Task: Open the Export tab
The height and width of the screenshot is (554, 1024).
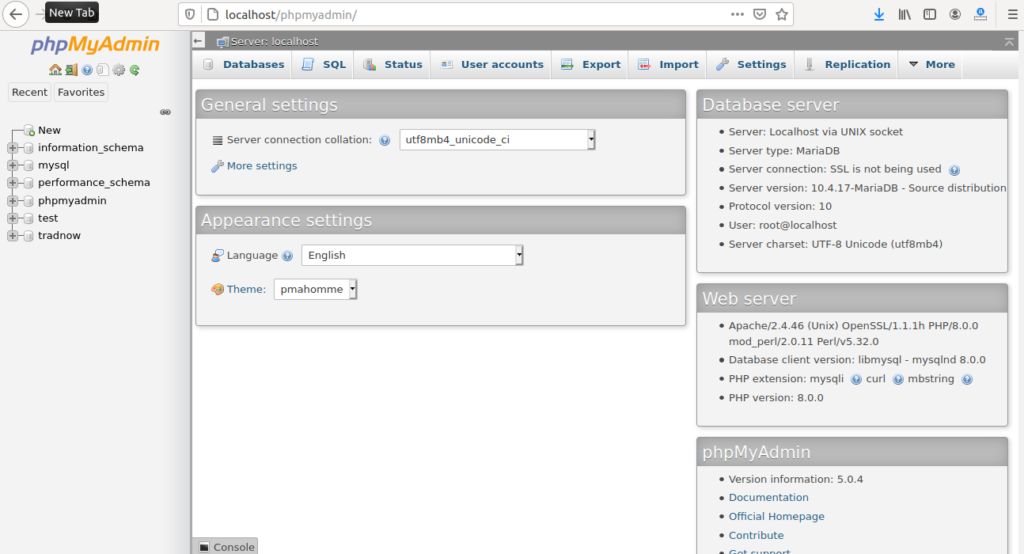Action: [x=591, y=65]
